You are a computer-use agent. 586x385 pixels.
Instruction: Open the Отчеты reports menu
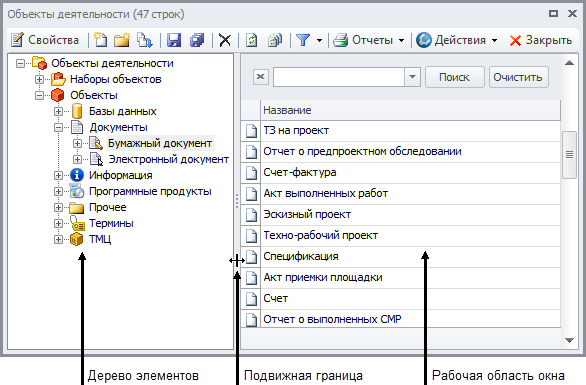click(368, 40)
